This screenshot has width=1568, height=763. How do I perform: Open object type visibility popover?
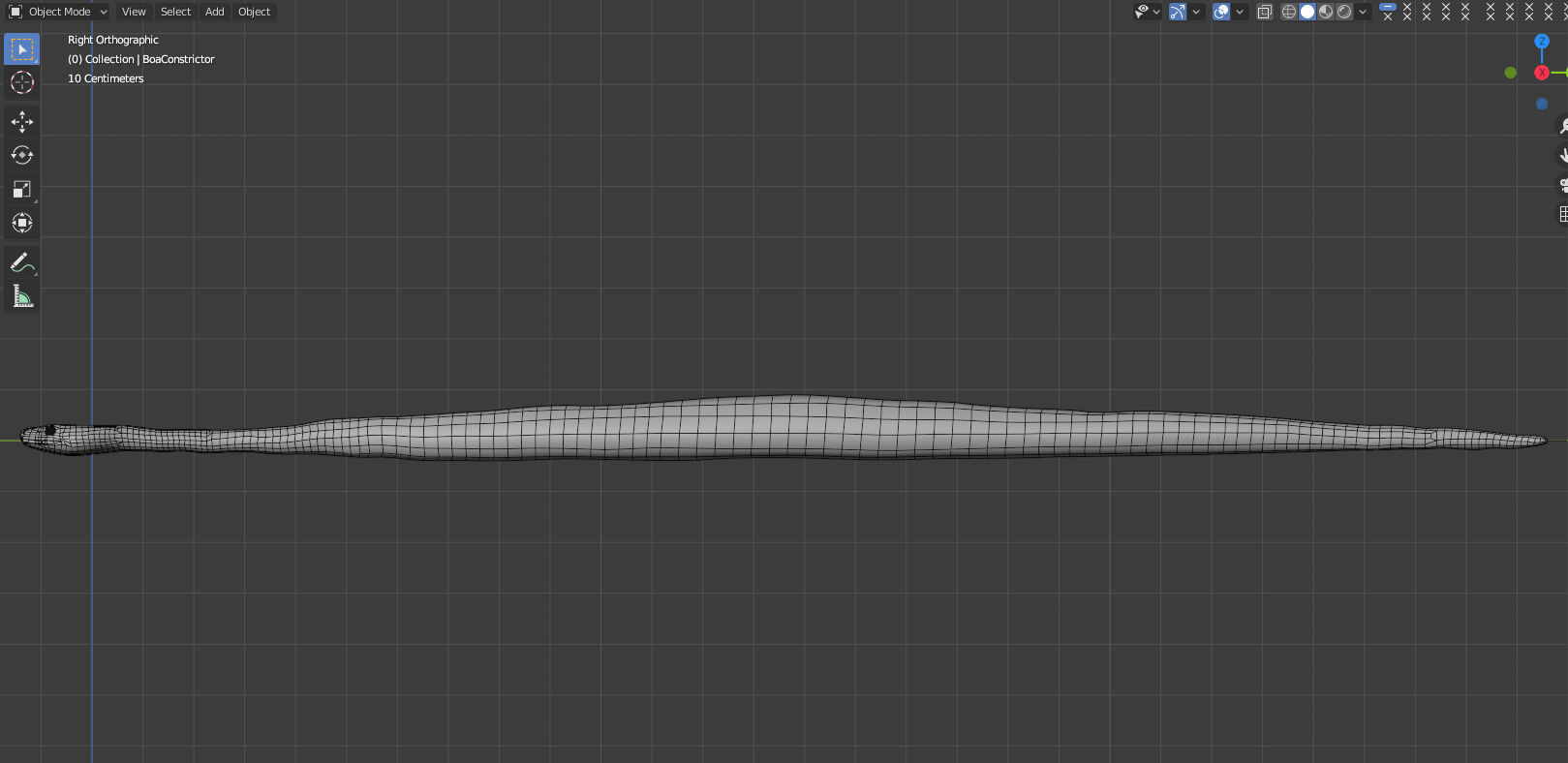tap(1147, 12)
